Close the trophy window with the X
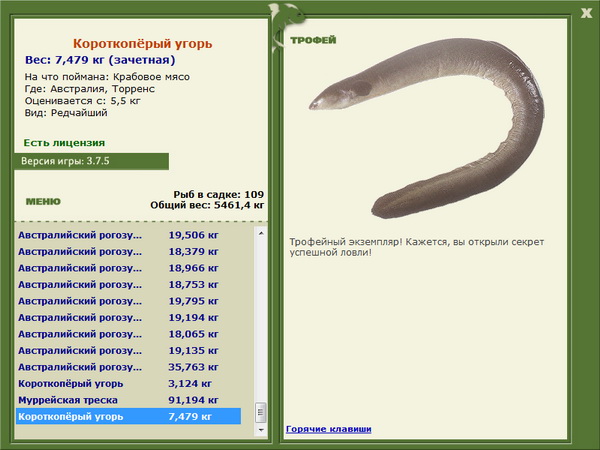 tap(586, 13)
